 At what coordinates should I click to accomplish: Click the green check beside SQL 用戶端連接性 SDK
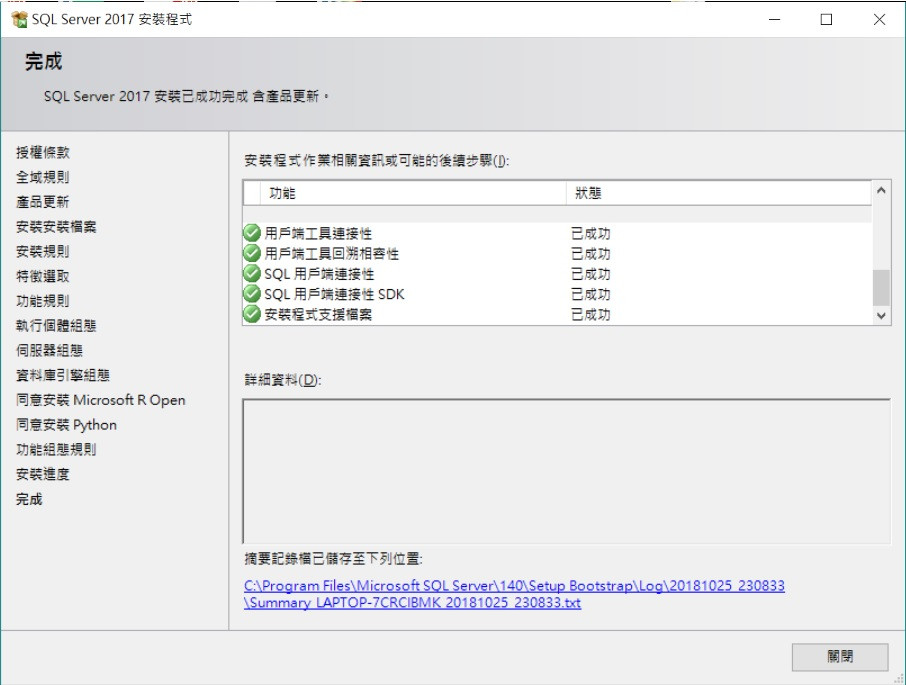pyautogui.click(x=252, y=293)
